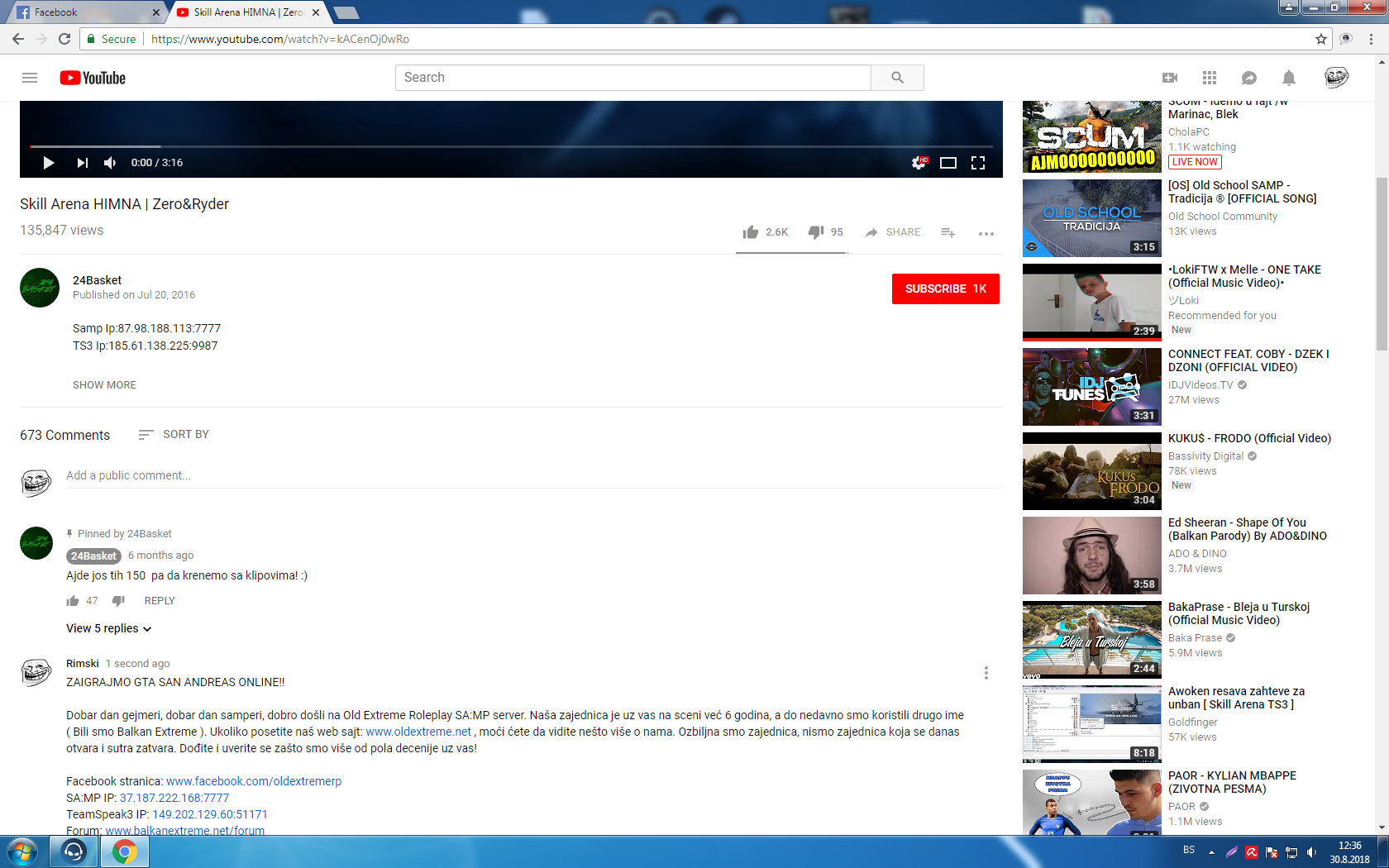
Task: Open Old School SAMP Tradicija video thumbnail
Action: [1092, 218]
